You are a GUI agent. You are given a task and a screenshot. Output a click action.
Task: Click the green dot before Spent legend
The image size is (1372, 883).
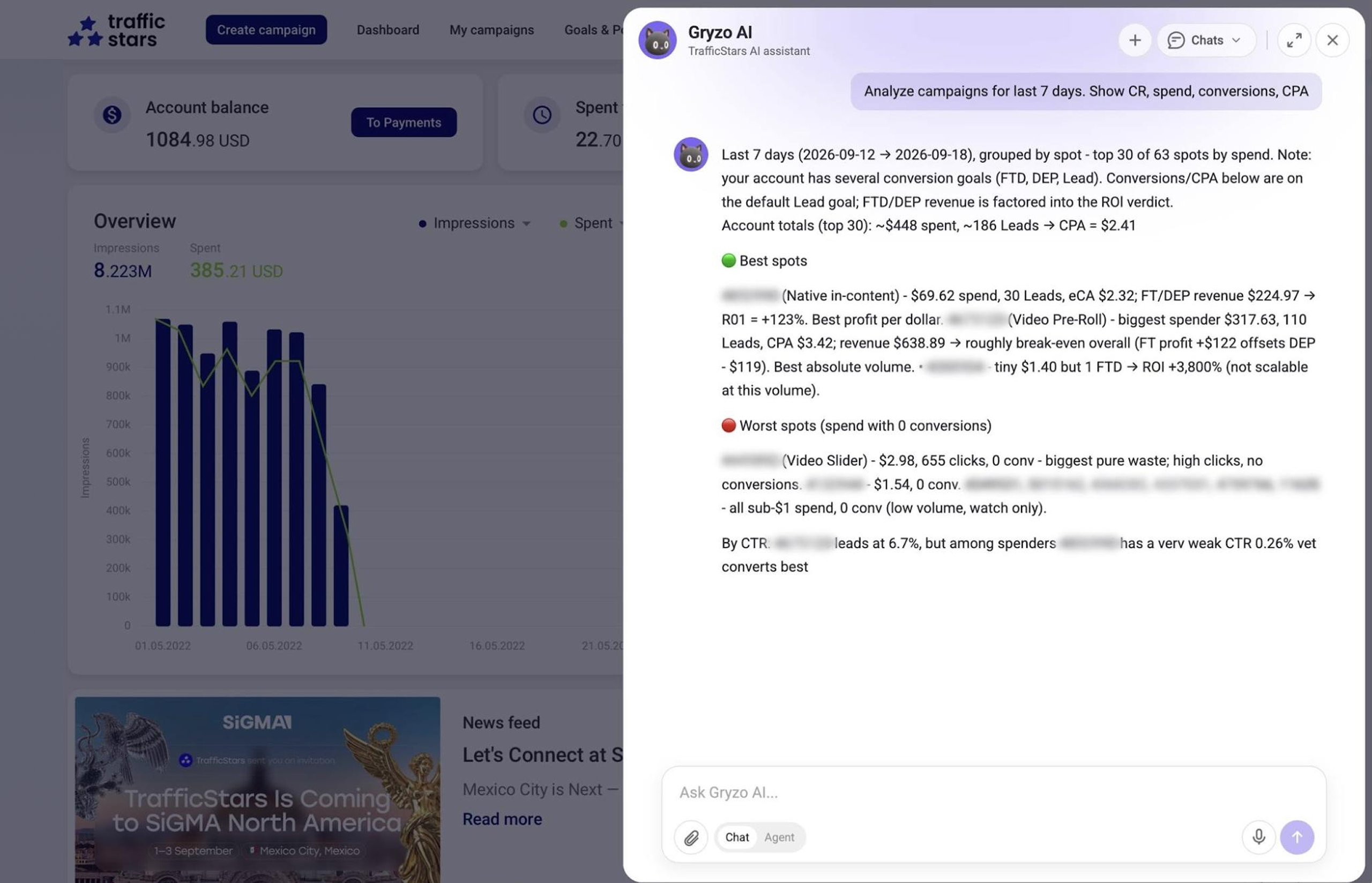click(x=564, y=223)
